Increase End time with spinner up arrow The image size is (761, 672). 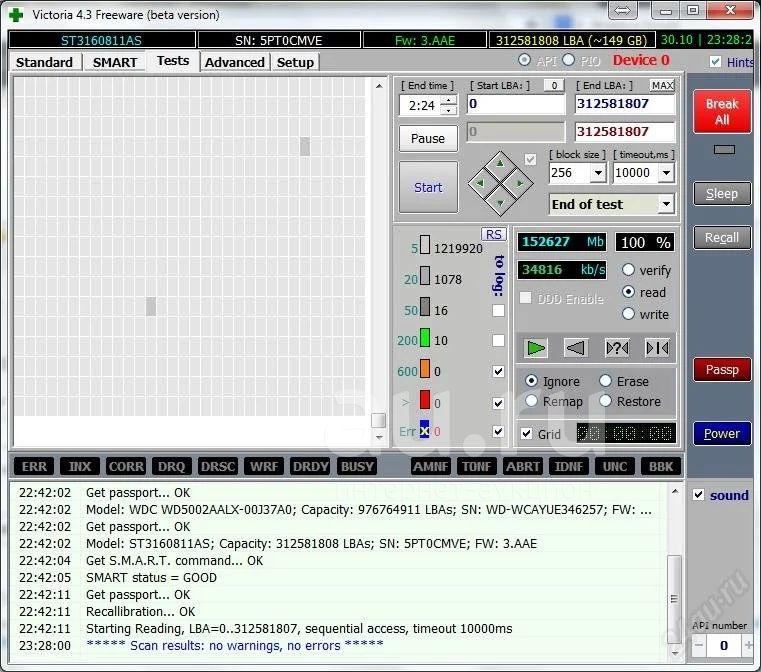pos(449,100)
